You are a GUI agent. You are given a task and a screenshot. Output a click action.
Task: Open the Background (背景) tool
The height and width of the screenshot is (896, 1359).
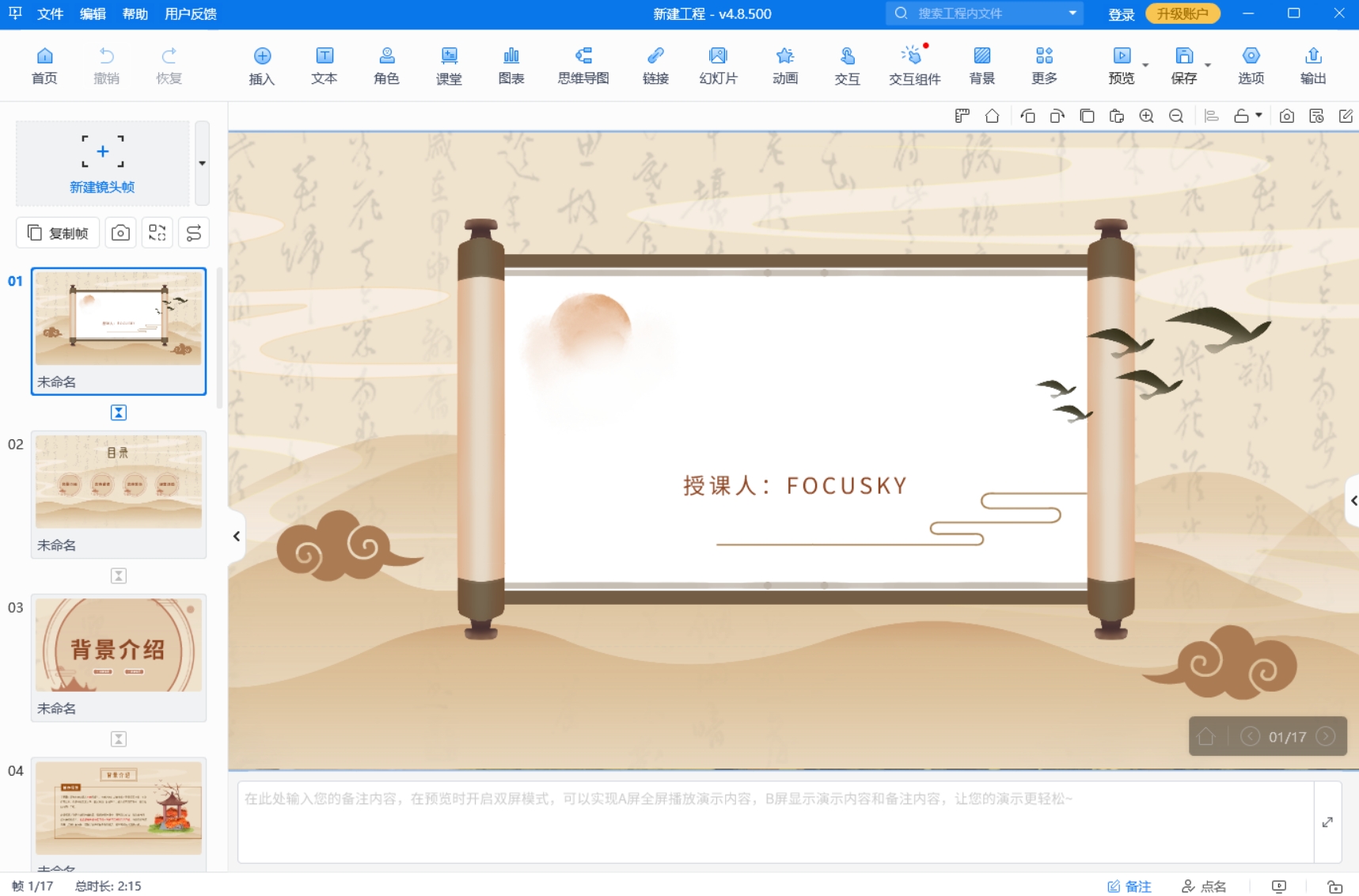[x=982, y=66]
